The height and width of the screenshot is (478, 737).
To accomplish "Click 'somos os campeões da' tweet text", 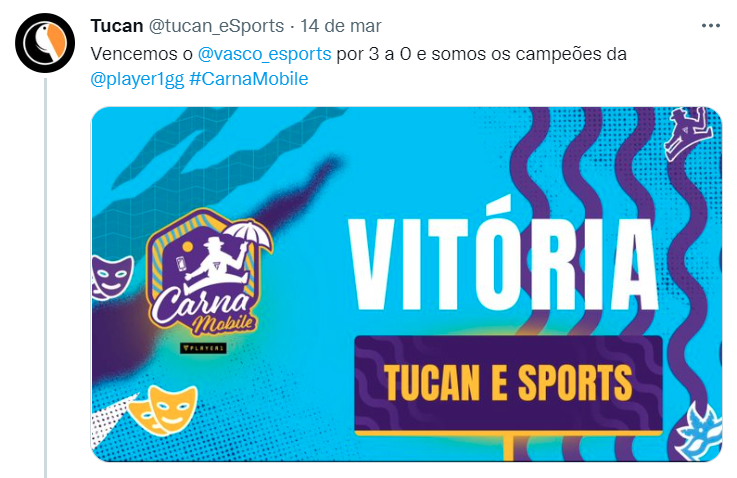I will (x=529, y=54).
